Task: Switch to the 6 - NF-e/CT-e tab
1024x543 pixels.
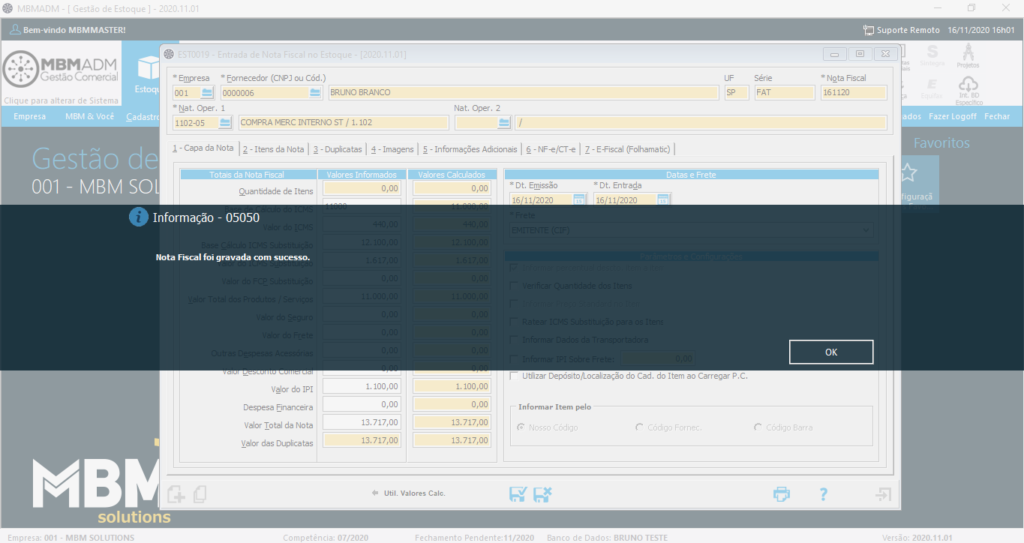Action: tap(551, 149)
